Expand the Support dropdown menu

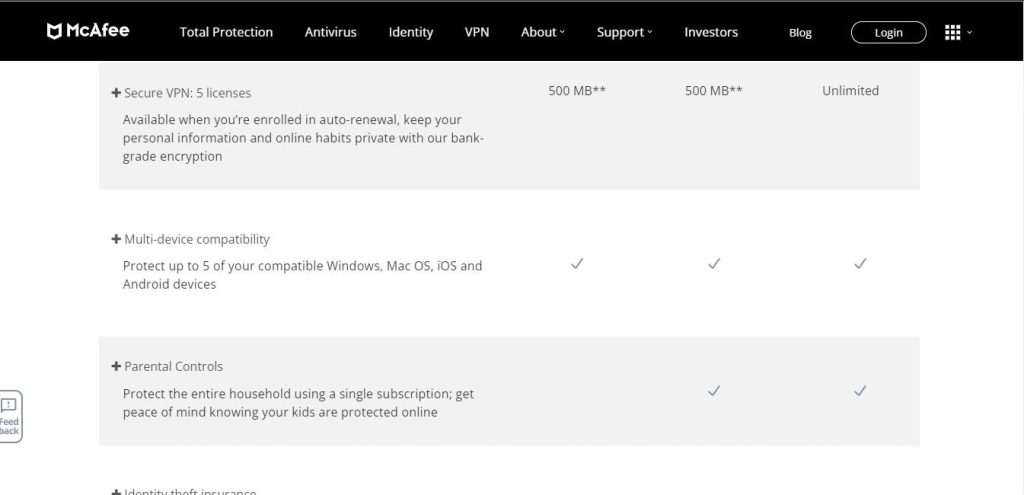click(x=624, y=32)
